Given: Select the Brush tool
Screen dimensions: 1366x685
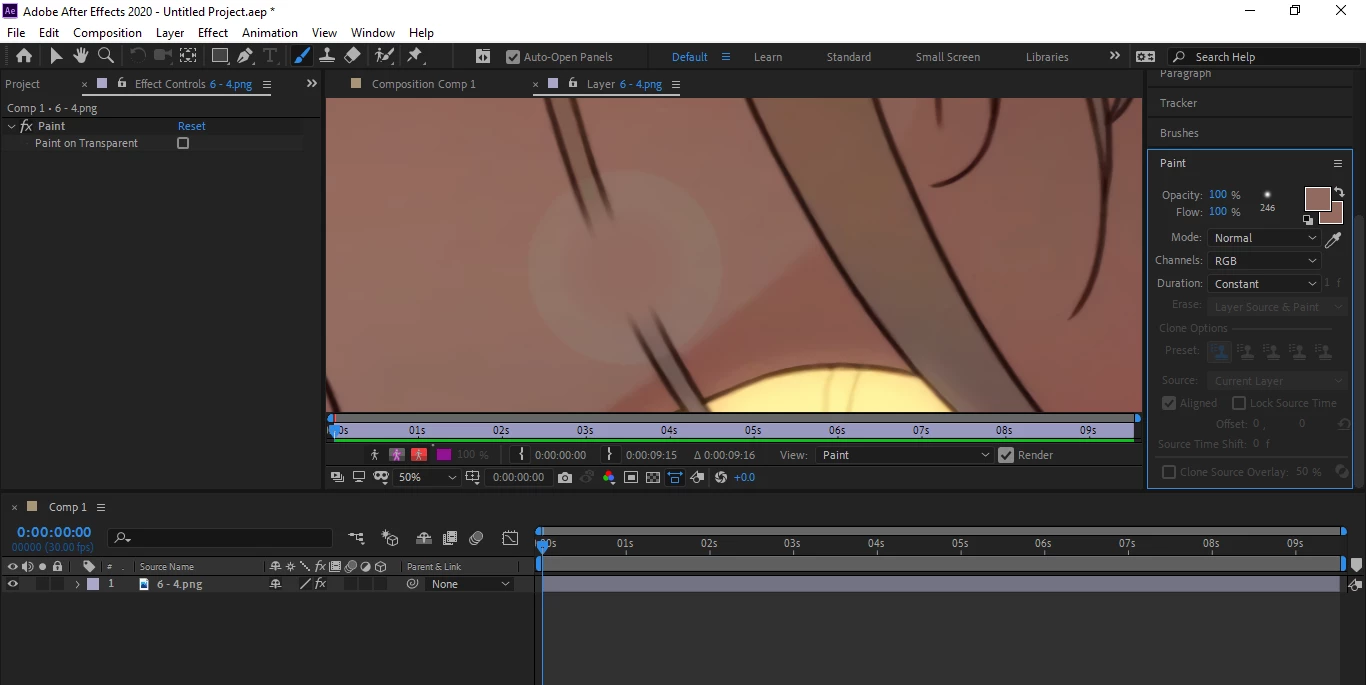Looking at the screenshot, I should tap(301, 56).
